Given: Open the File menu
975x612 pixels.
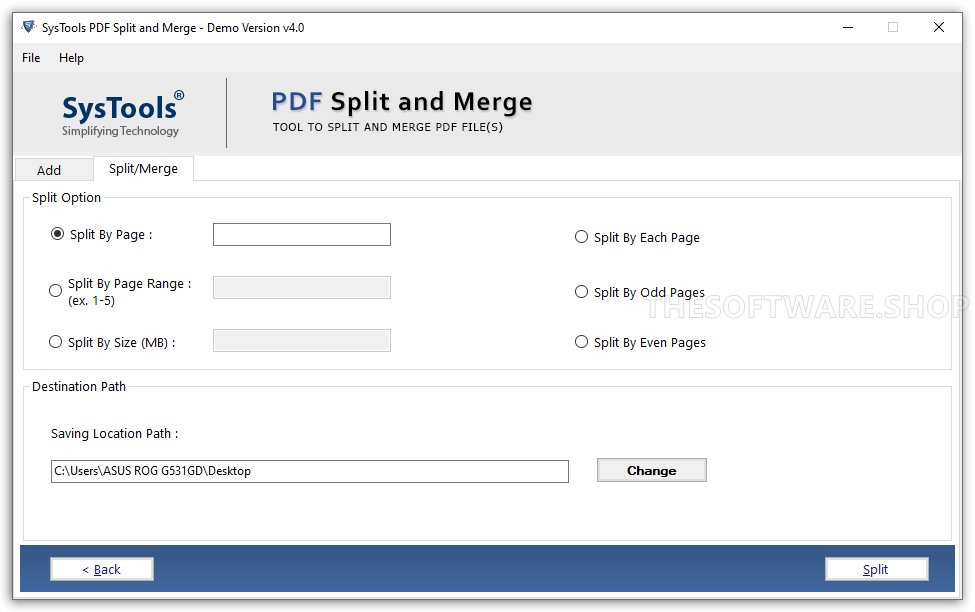Looking at the screenshot, I should coord(30,58).
